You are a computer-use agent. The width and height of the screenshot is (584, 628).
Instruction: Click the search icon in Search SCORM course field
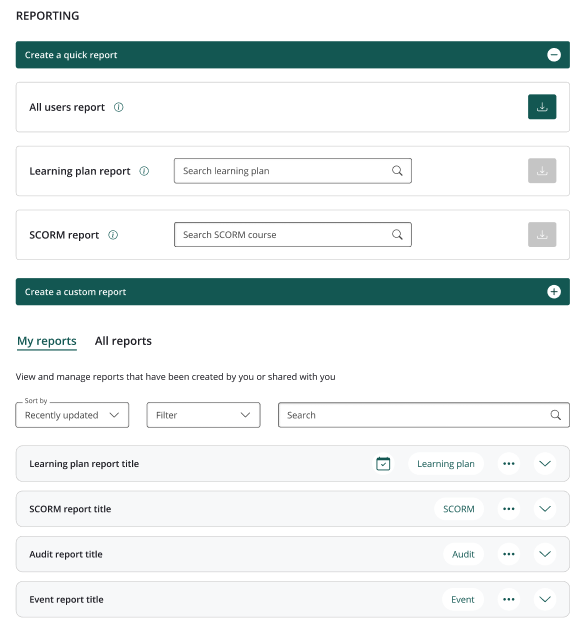point(397,234)
